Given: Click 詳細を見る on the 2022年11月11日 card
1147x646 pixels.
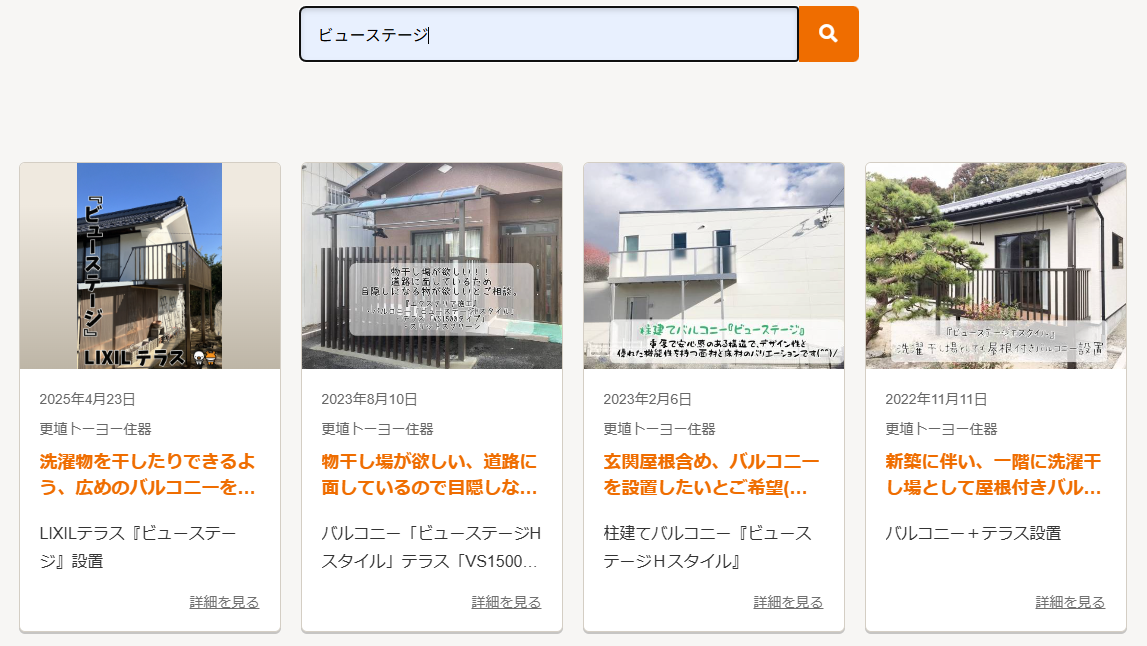Looking at the screenshot, I should tap(1070, 602).
